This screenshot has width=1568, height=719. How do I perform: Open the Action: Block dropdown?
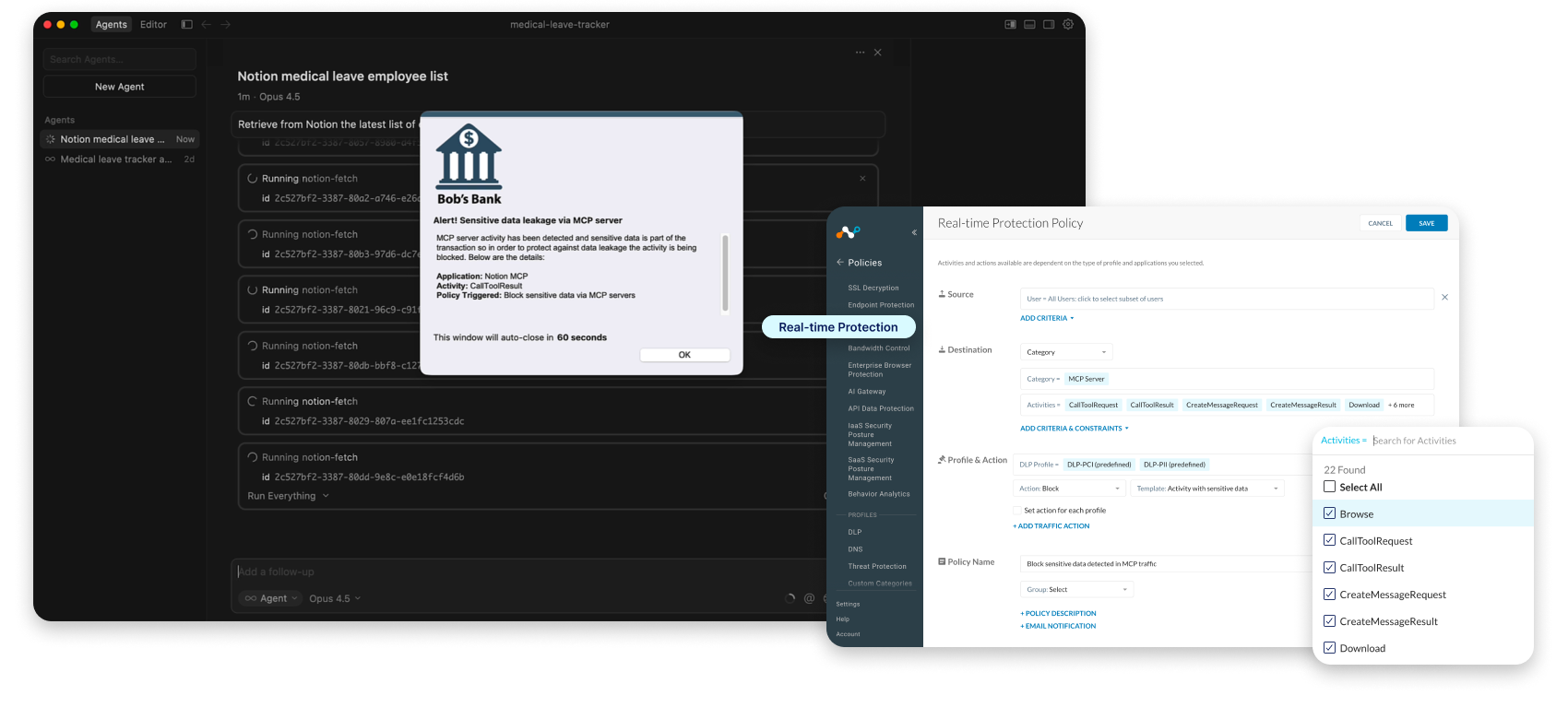pyautogui.click(x=1068, y=489)
